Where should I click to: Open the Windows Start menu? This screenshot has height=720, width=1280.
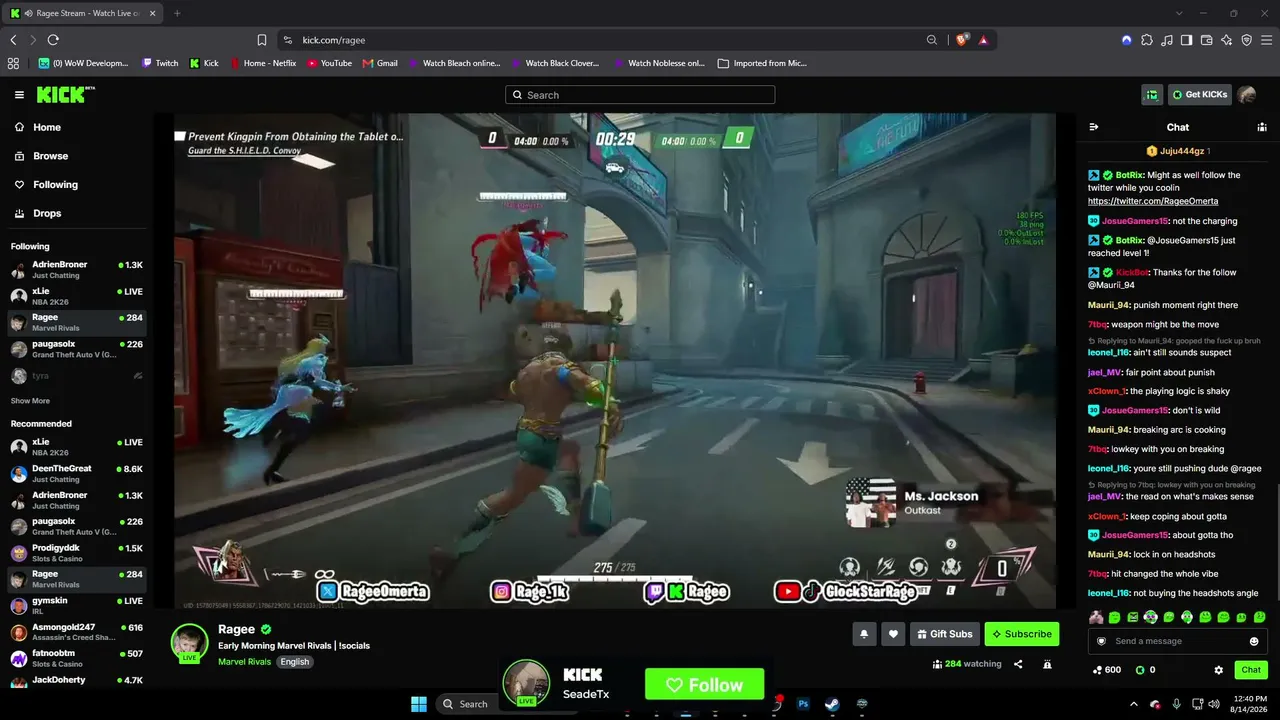tap(419, 704)
